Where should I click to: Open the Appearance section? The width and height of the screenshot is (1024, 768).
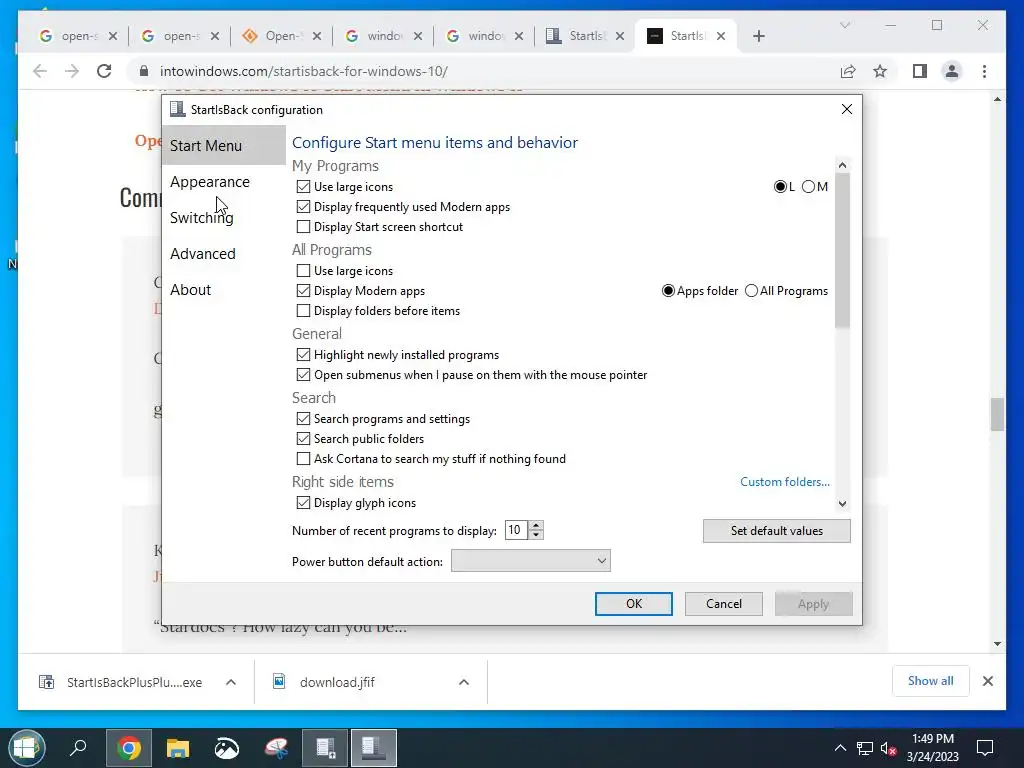pyautogui.click(x=210, y=182)
